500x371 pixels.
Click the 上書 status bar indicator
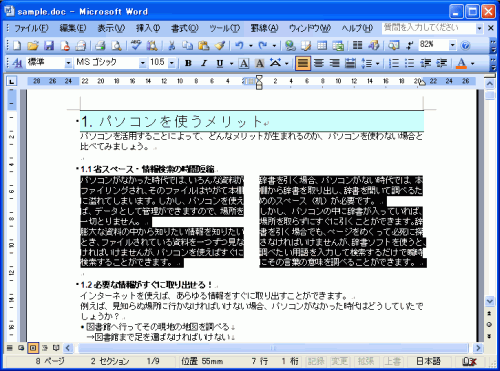[x=392, y=361]
